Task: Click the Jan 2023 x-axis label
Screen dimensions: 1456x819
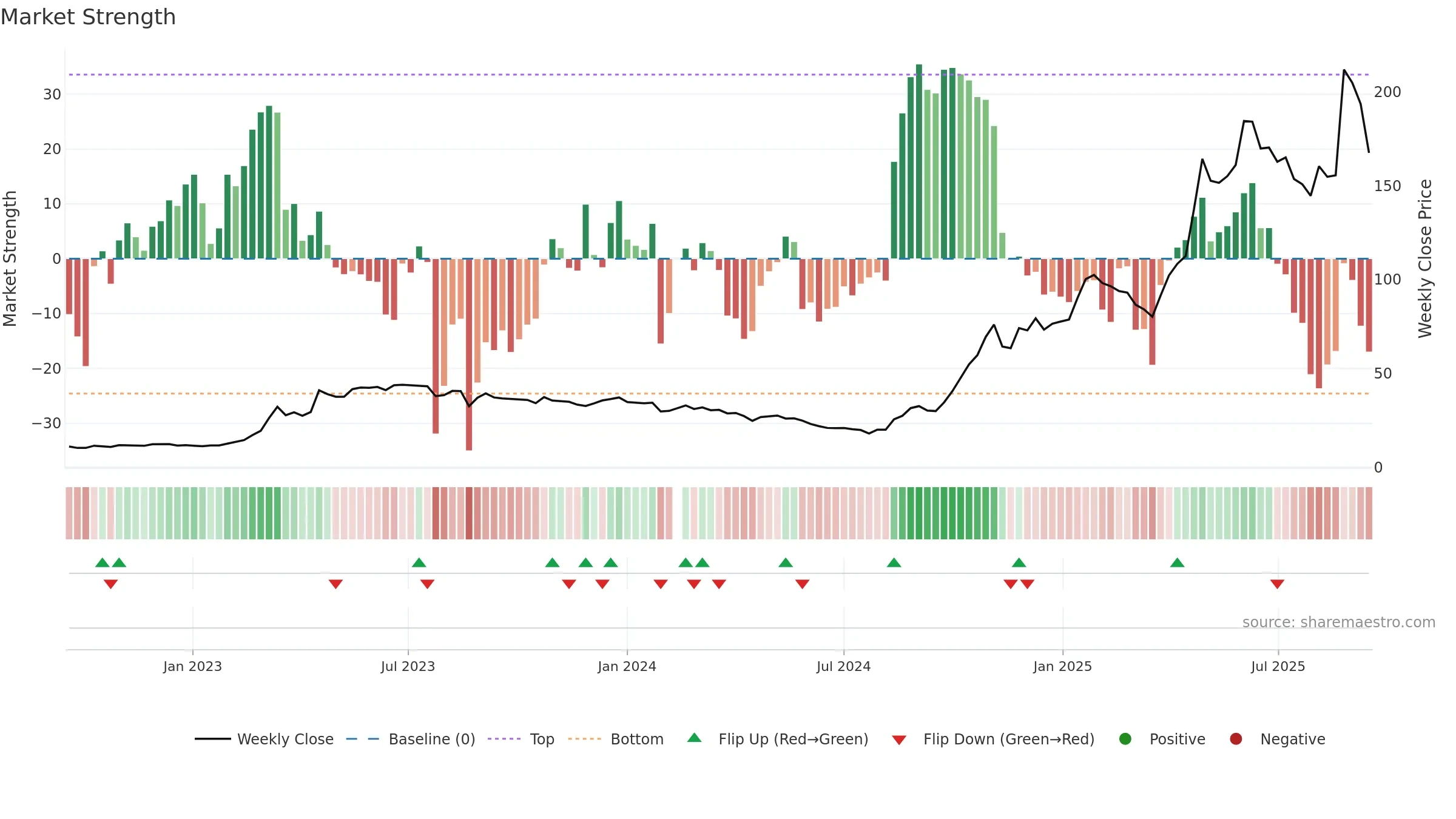Action: click(x=192, y=666)
